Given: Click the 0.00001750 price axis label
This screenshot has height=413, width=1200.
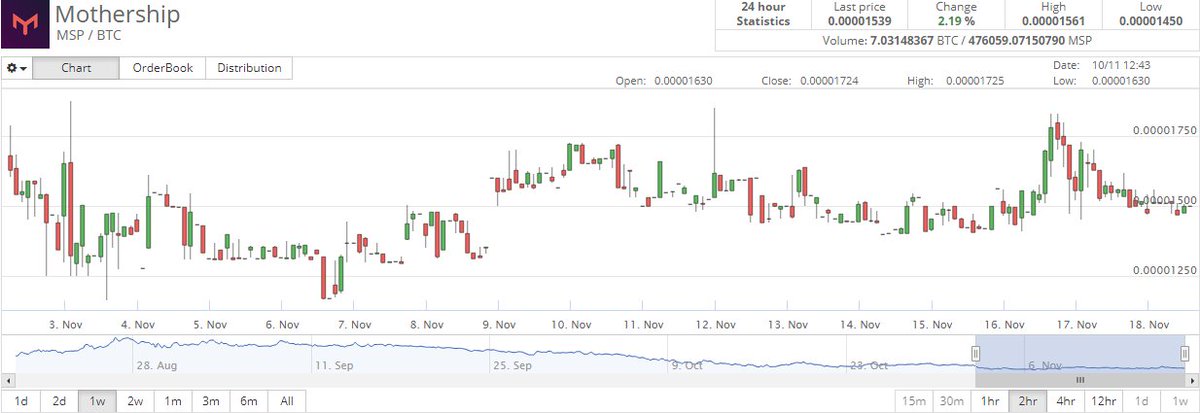Looking at the screenshot, I should [1164, 130].
